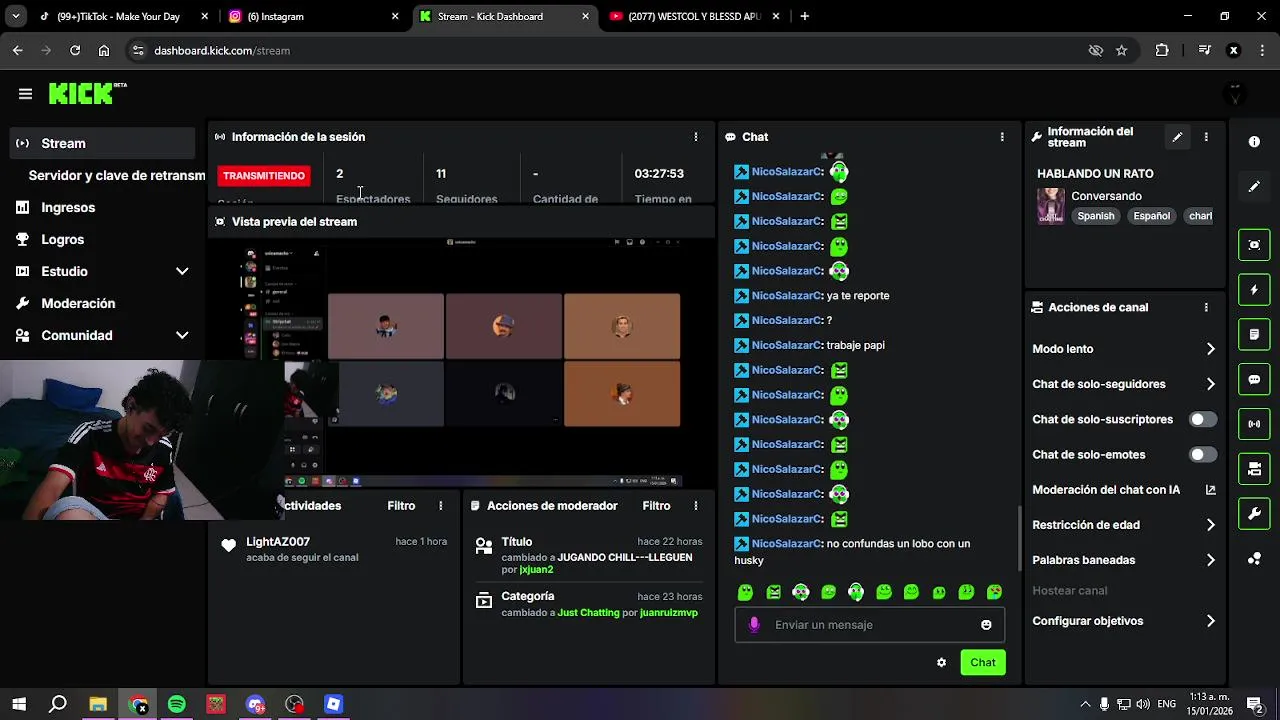Enable Chat de solo-suscriptores toggle

[x=1203, y=420]
